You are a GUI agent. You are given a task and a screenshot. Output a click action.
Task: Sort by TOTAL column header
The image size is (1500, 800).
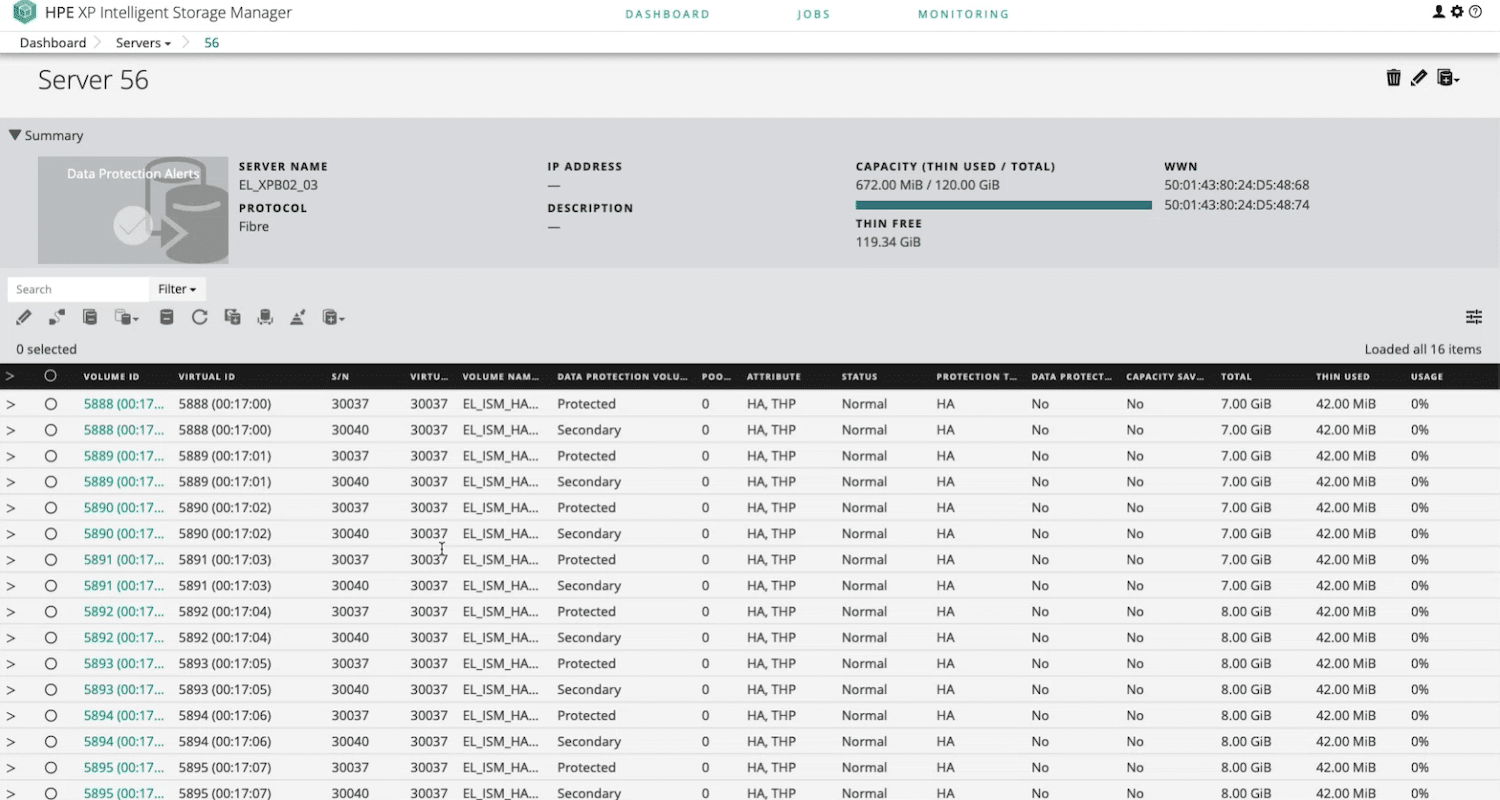coord(1236,377)
